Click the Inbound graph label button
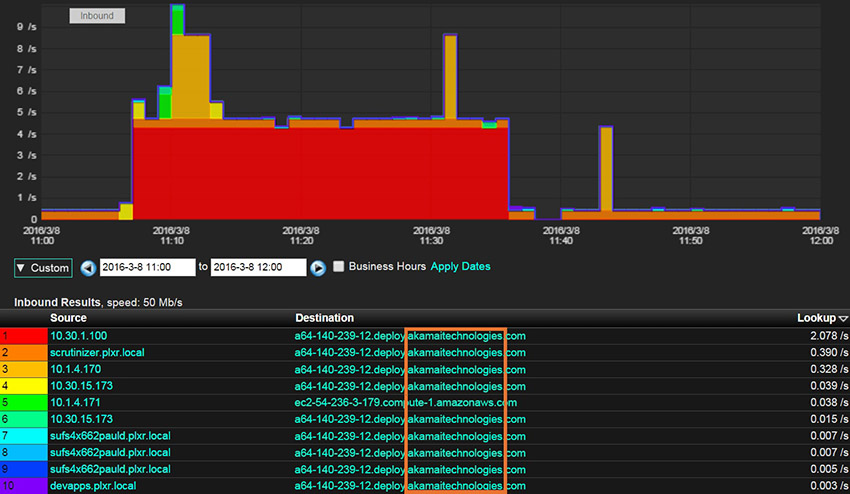This screenshot has width=850, height=494. pyautogui.click(x=97, y=16)
